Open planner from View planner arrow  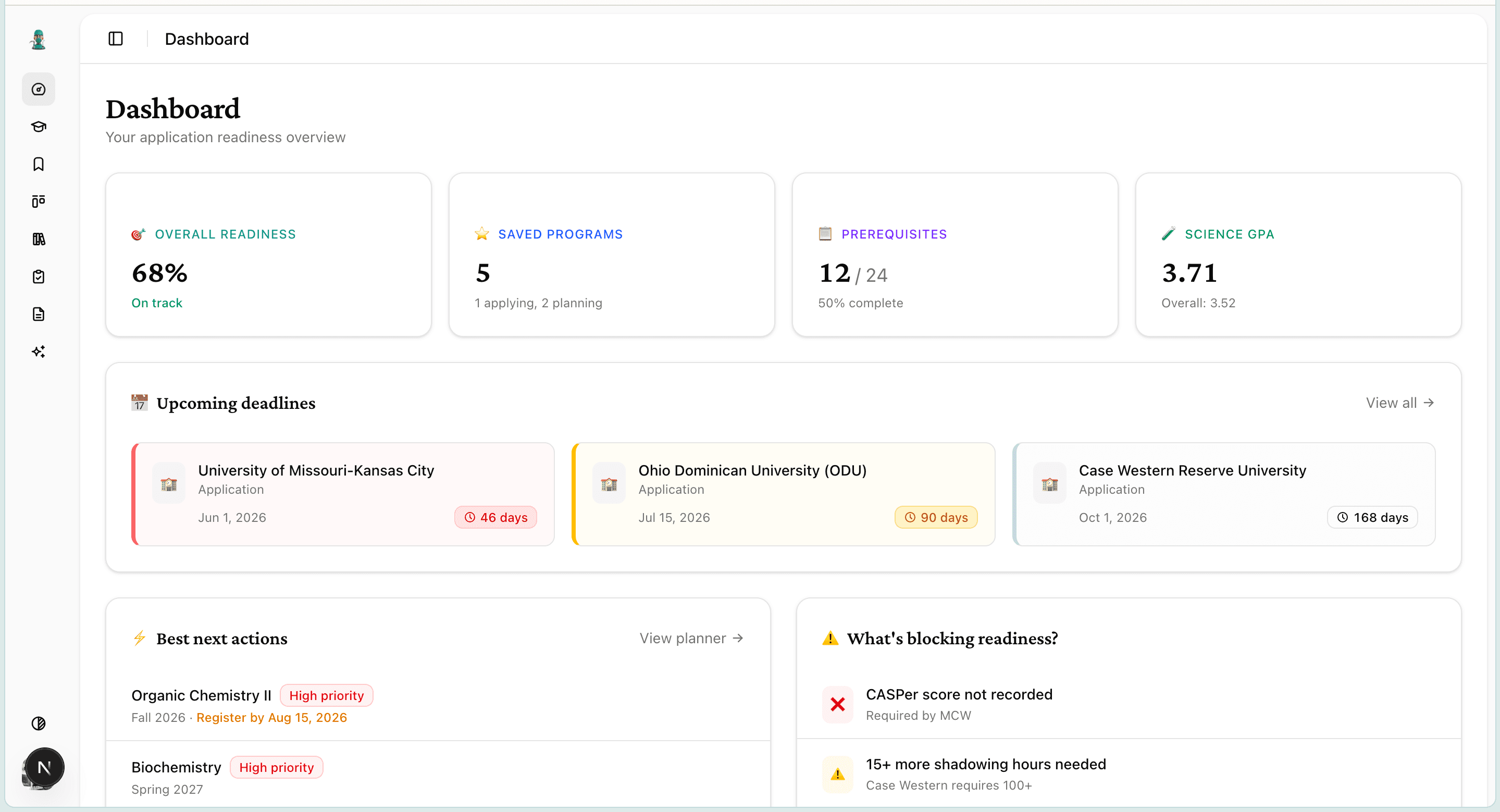(691, 638)
